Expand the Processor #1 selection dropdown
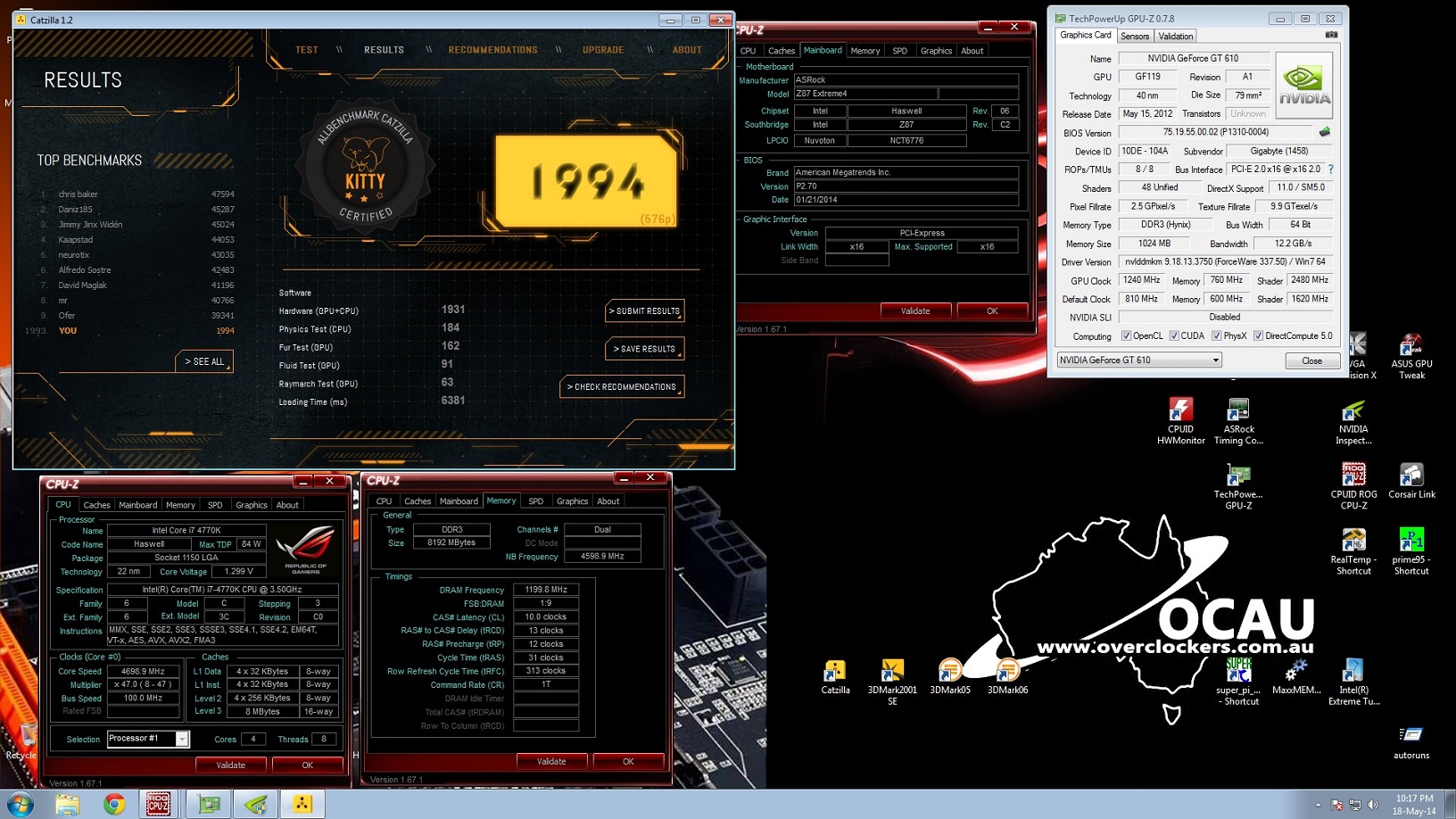1456x819 pixels. coord(182,739)
